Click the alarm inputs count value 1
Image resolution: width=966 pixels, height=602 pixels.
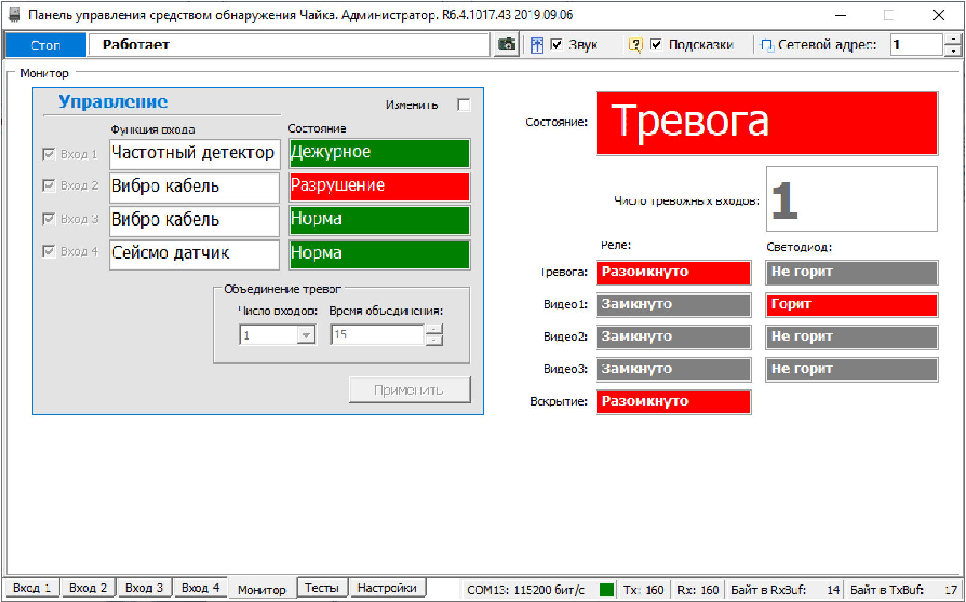(852, 199)
